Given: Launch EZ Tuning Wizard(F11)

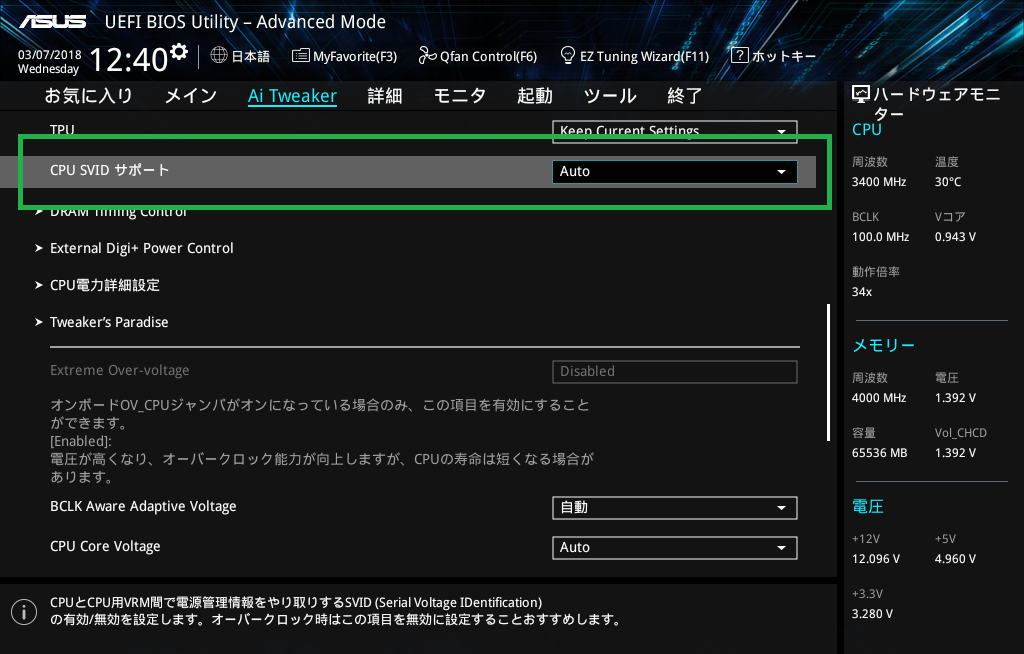Looking at the screenshot, I should 635,56.
